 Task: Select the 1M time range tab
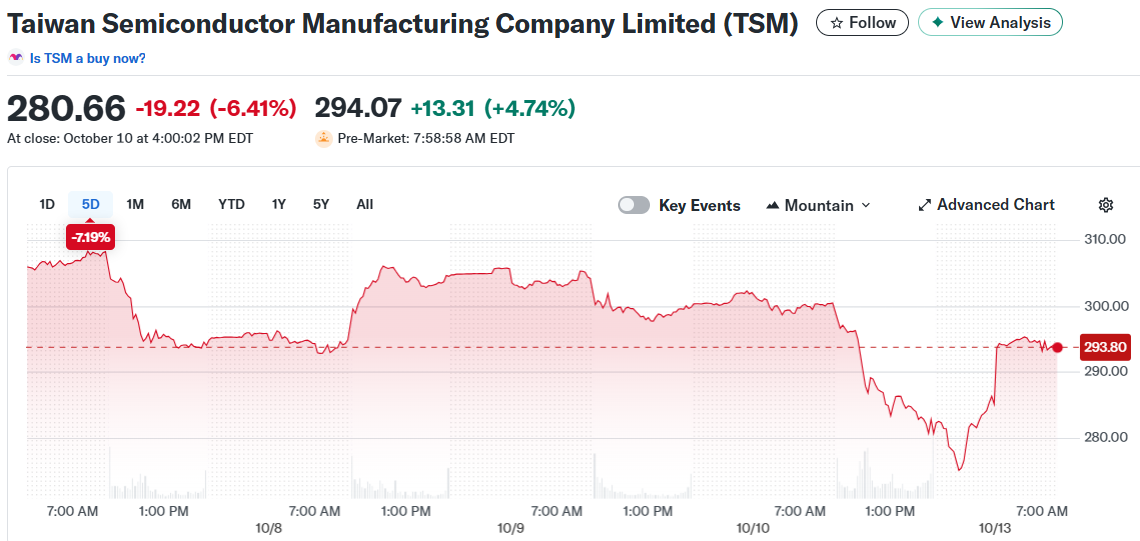[x=135, y=204]
